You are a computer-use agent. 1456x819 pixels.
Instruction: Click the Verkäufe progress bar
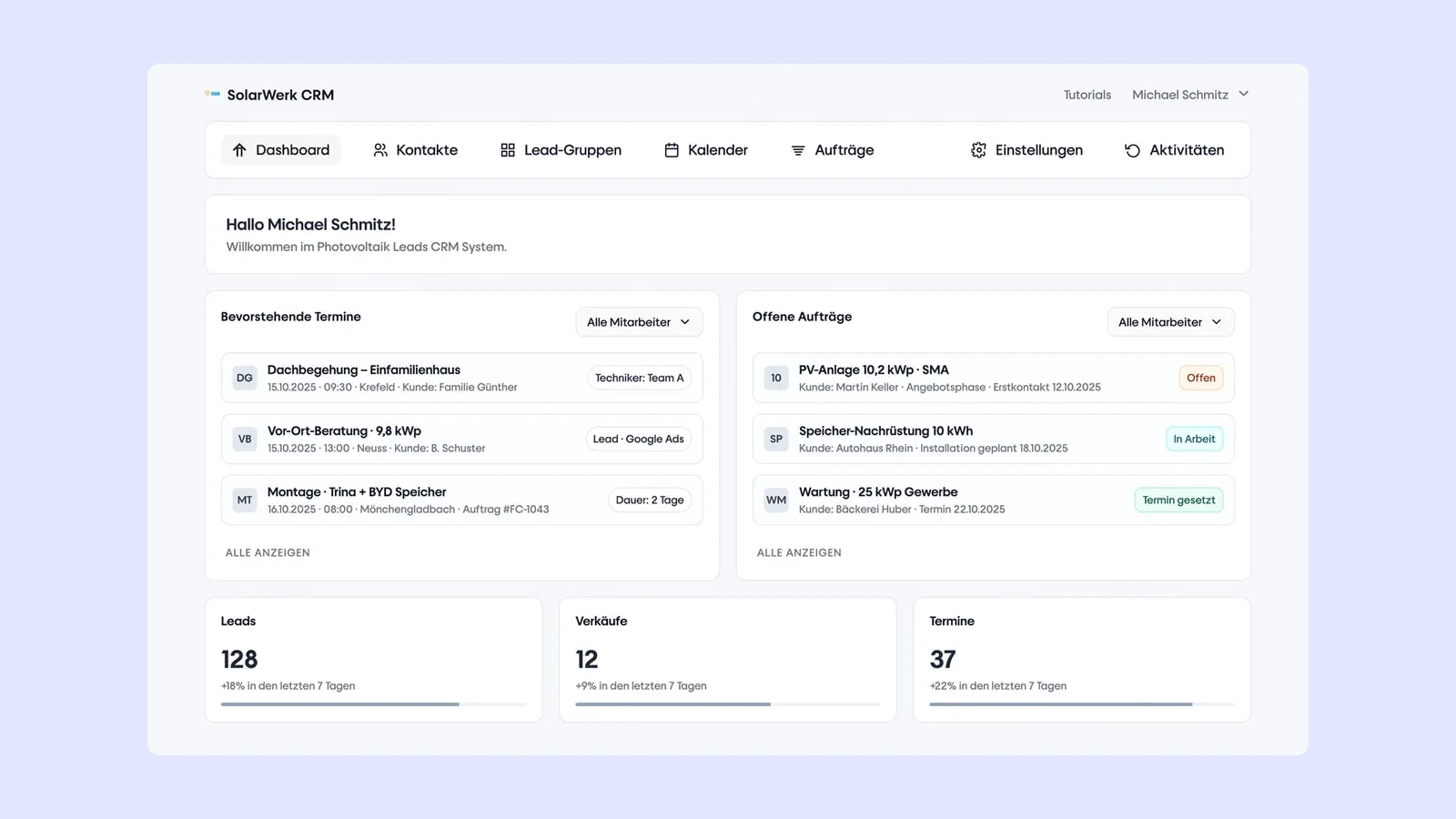728,704
